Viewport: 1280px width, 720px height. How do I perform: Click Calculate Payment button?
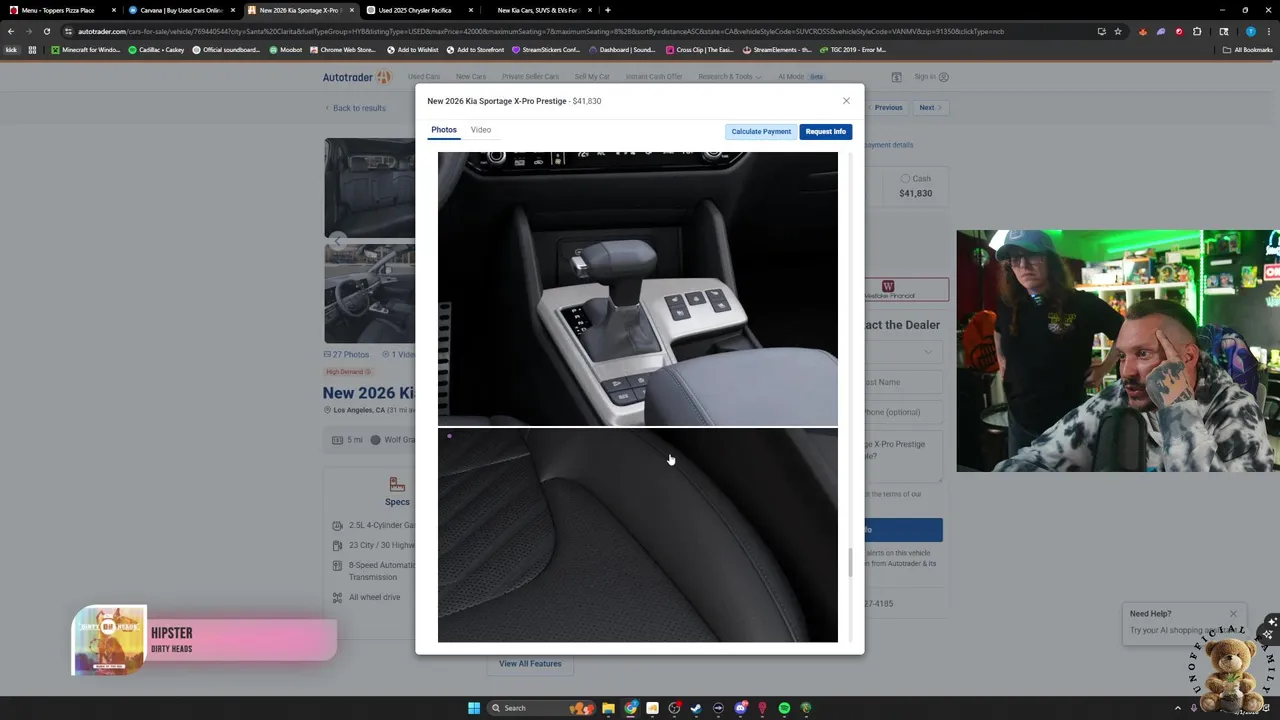point(761,131)
